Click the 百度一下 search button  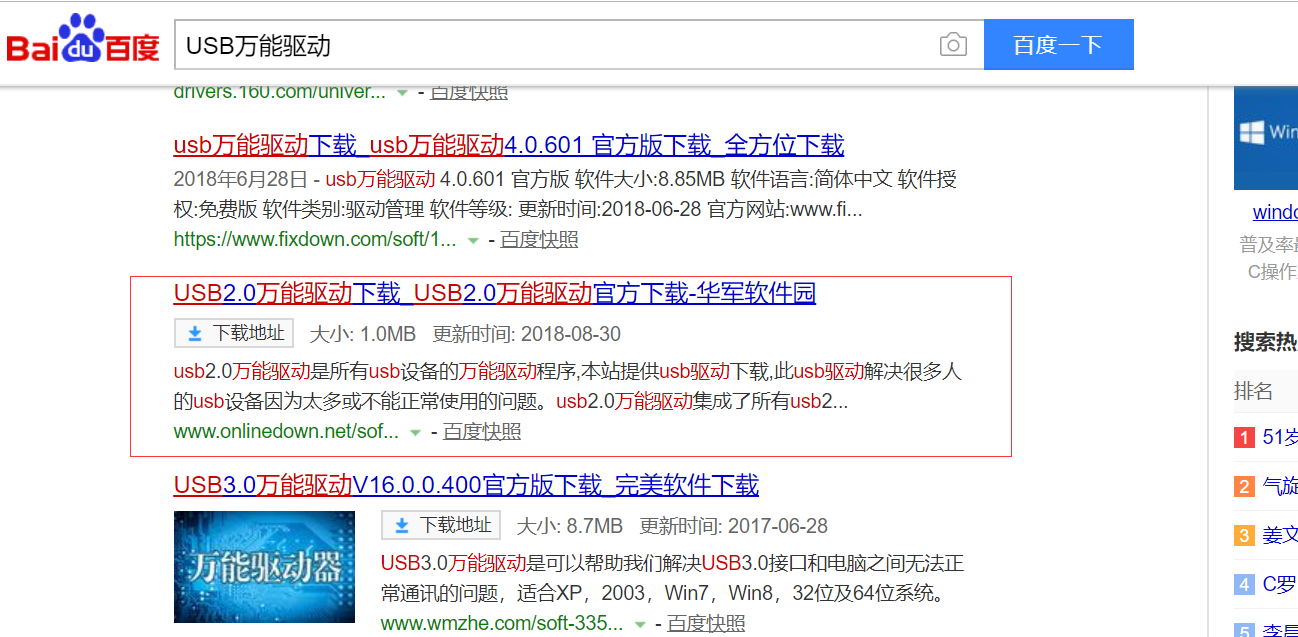(1059, 44)
